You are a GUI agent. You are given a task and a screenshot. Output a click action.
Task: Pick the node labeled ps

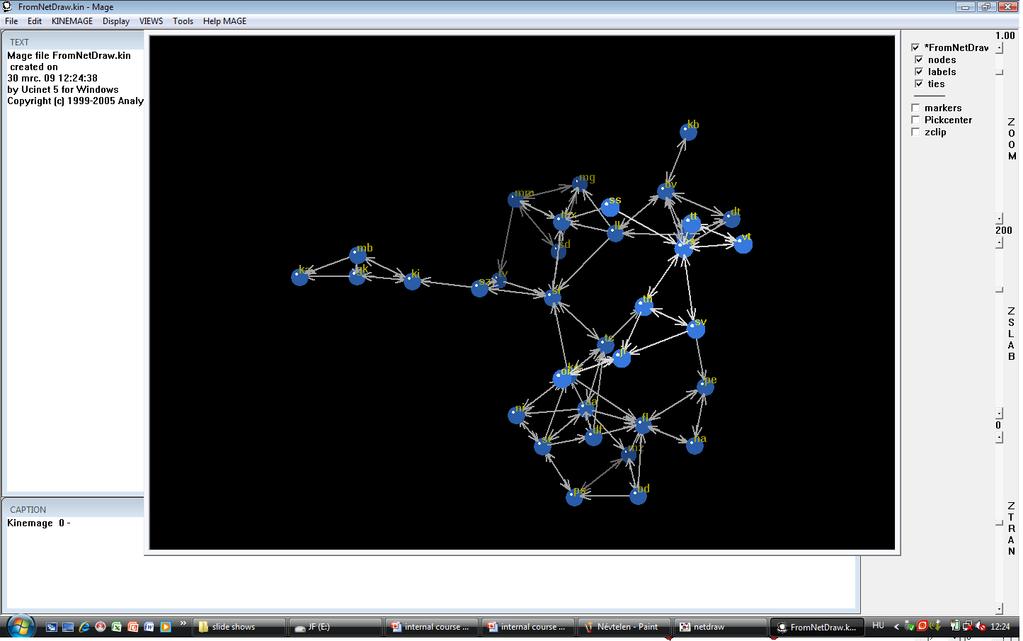(574, 497)
